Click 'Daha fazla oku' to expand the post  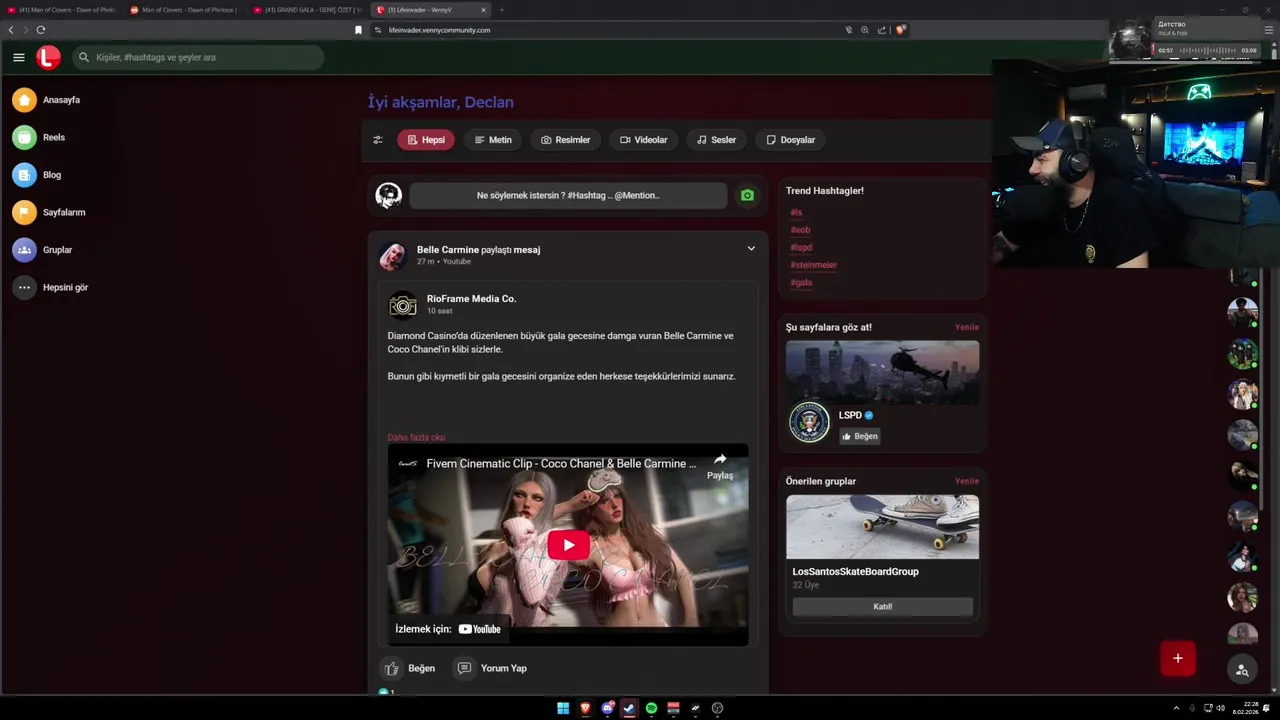pyautogui.click(x=416, y=437)
